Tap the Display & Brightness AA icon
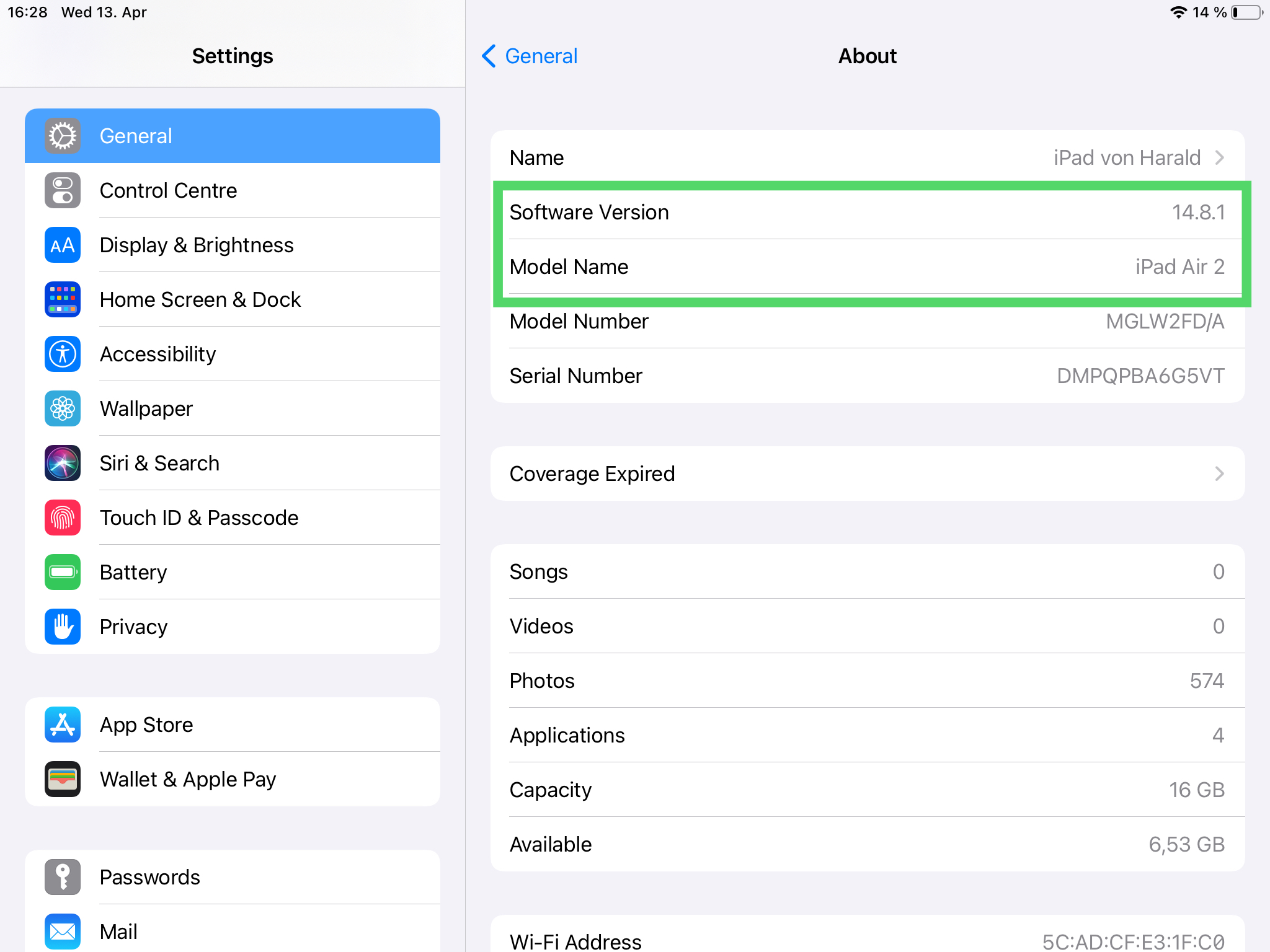Viewport: 1270px width, 952px height. [x=63, y=245]
